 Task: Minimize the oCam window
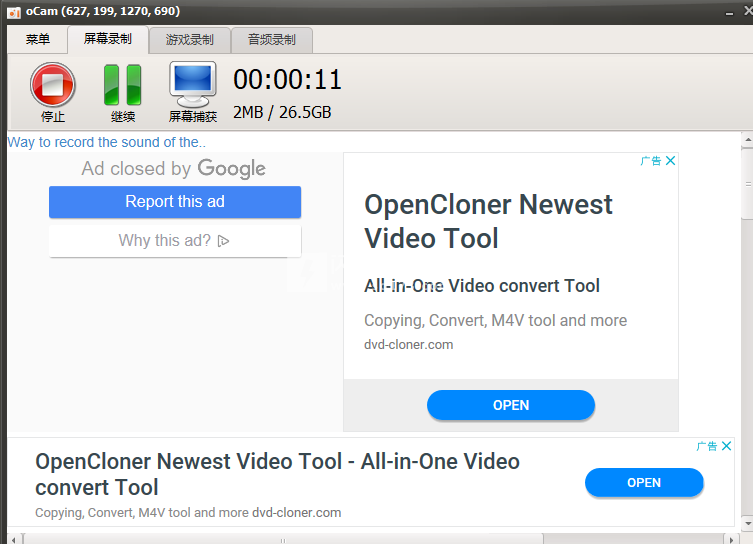click(729, 12)
